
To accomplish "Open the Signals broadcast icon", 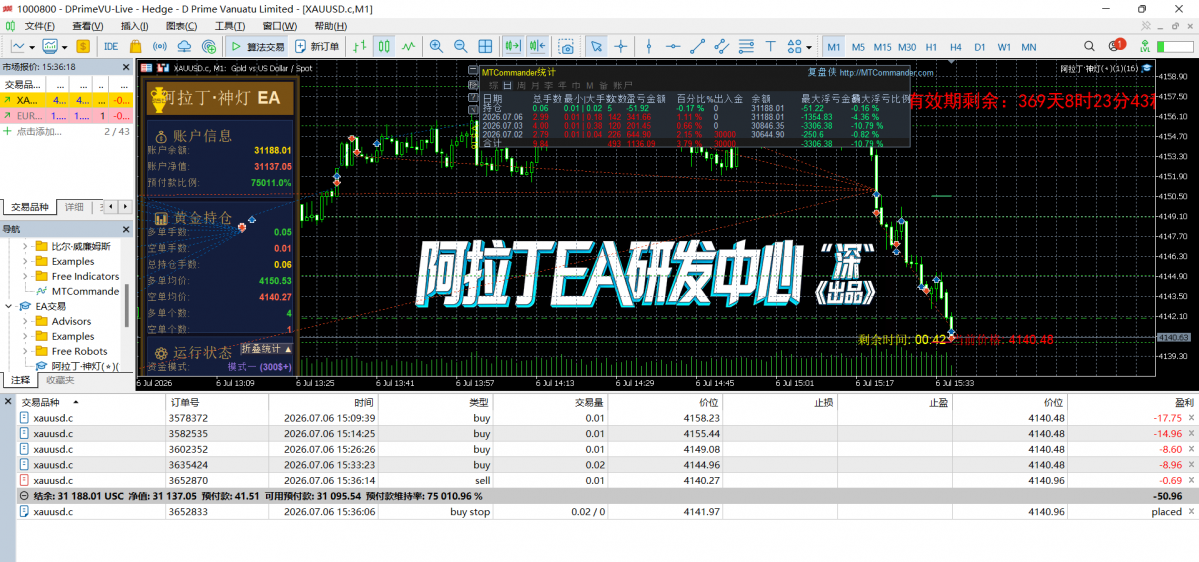I will (x=160, y=46).
